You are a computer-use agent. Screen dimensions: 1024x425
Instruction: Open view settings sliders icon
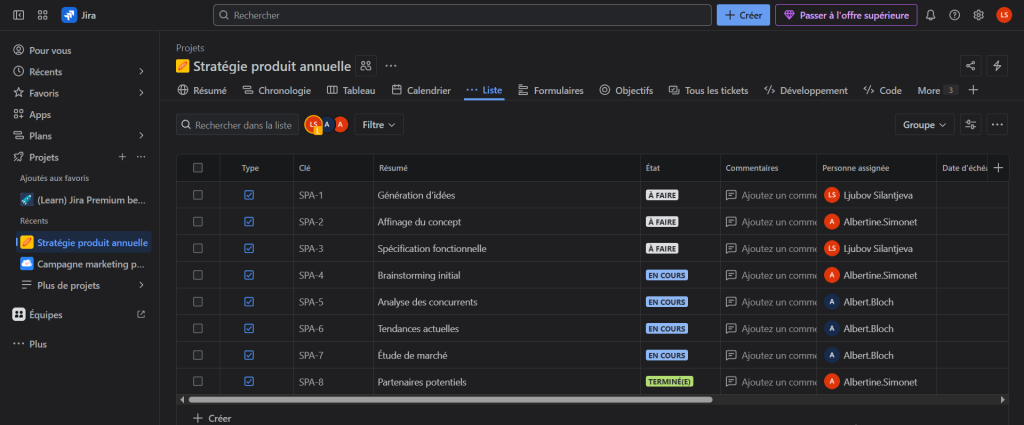coord(970,125)
